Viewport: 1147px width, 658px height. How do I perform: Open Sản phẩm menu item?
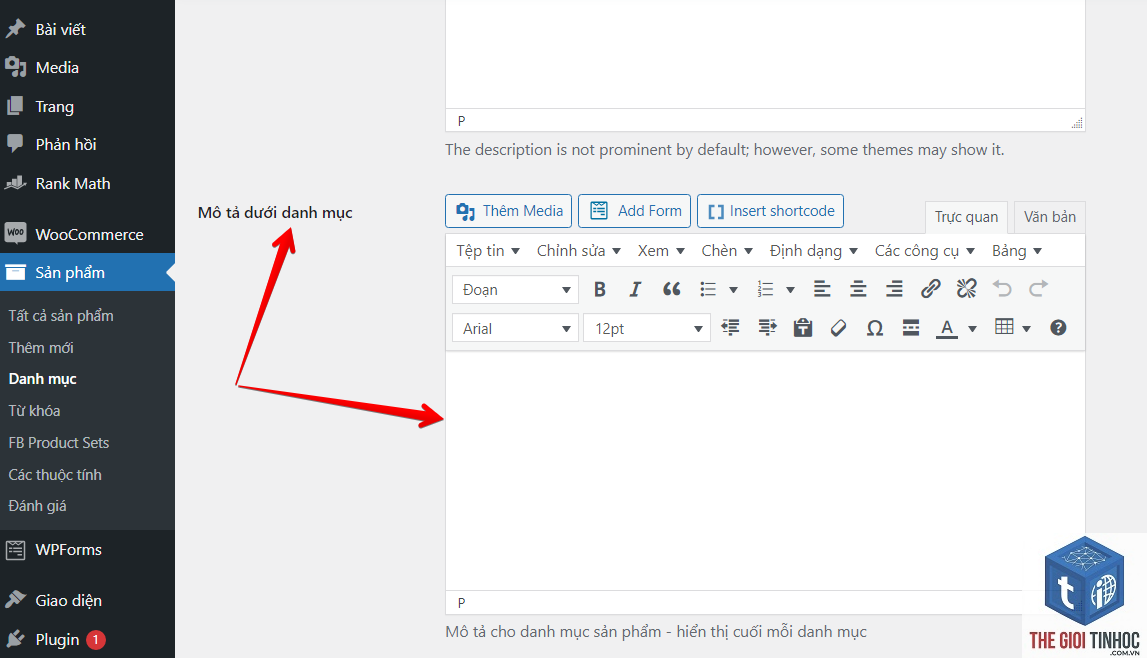click(87, 272)
